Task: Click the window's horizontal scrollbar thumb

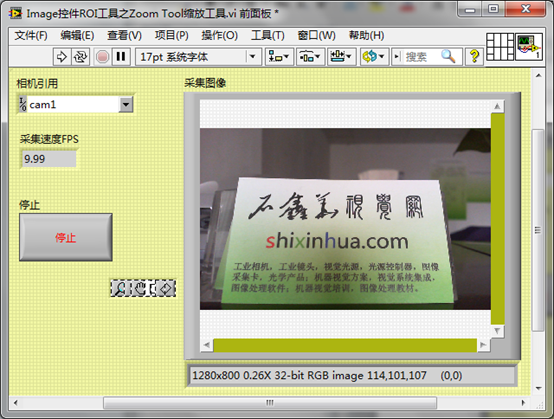Action: (270, 403)
